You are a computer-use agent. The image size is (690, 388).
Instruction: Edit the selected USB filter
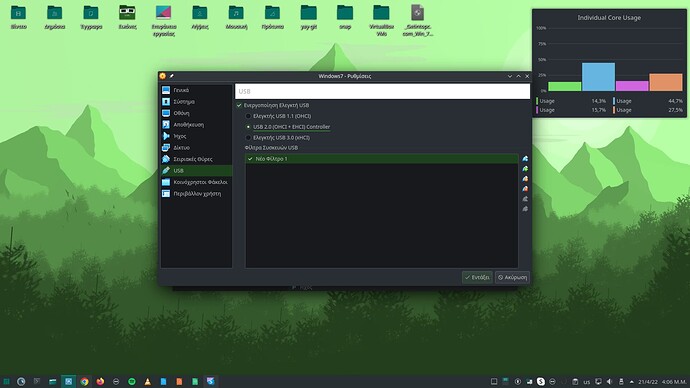pyautogui.click(x=525, y=179)
